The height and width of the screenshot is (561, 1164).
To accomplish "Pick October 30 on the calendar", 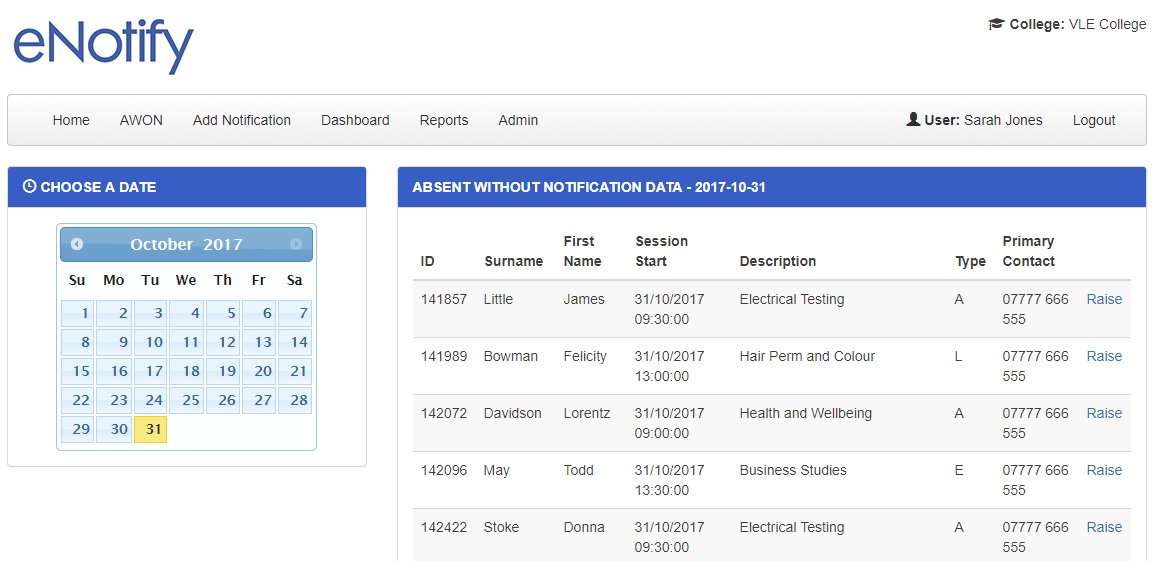I will (x=114, y=429).
